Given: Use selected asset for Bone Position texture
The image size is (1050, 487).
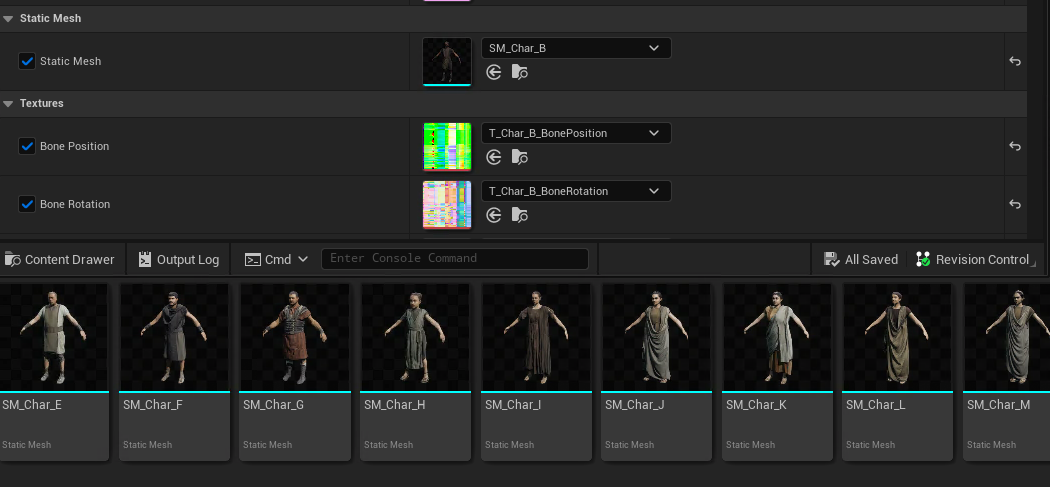Looking at the screenshot, I should pyautogui.click(x=493, y=157).
